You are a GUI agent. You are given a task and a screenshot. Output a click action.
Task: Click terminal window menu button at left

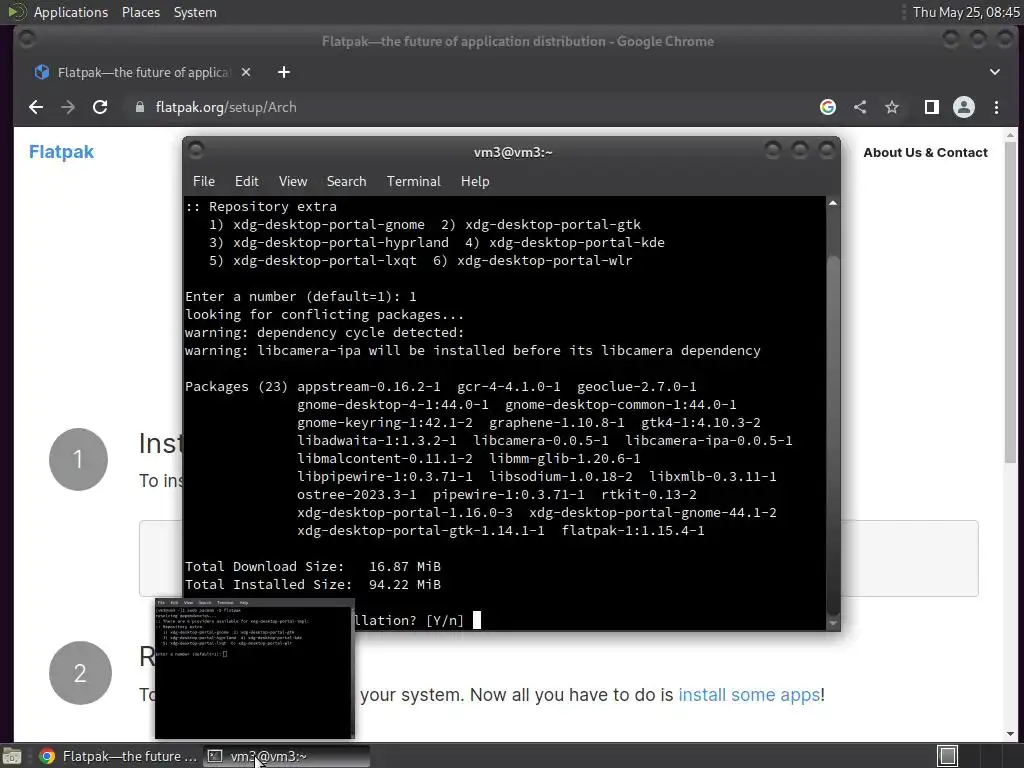196,151
